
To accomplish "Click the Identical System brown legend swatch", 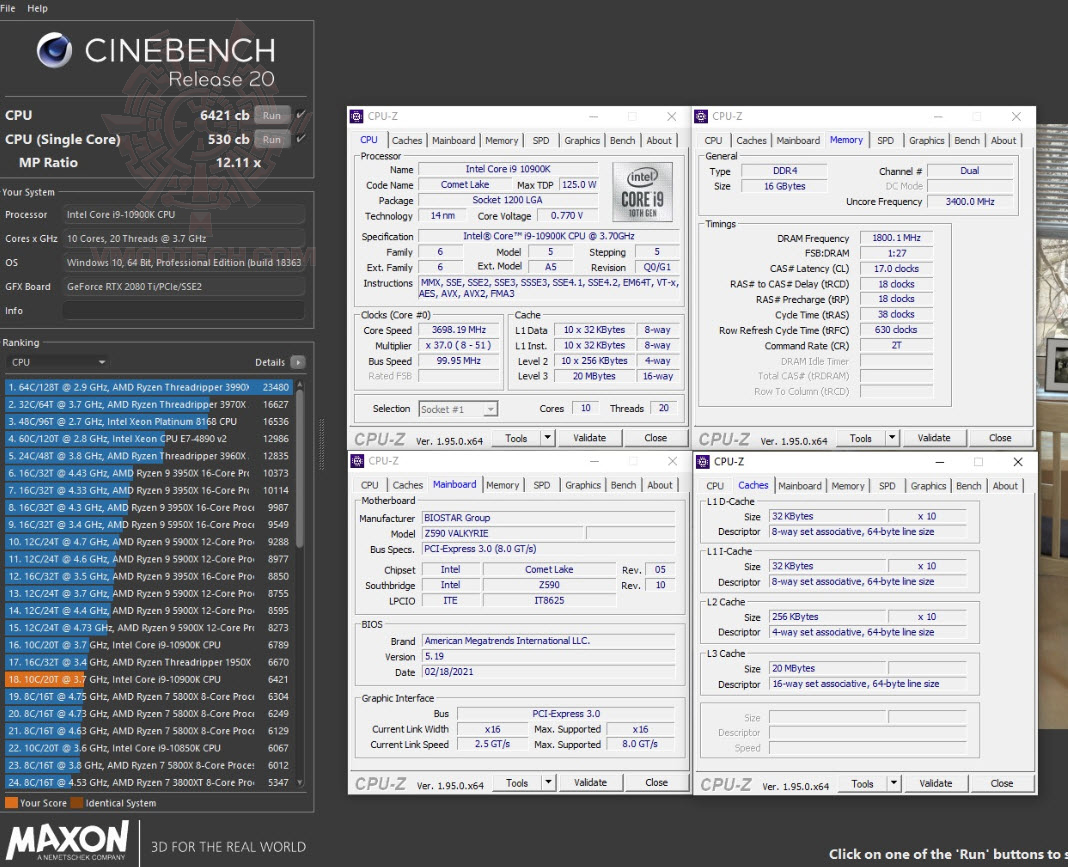I will [77, 803].
